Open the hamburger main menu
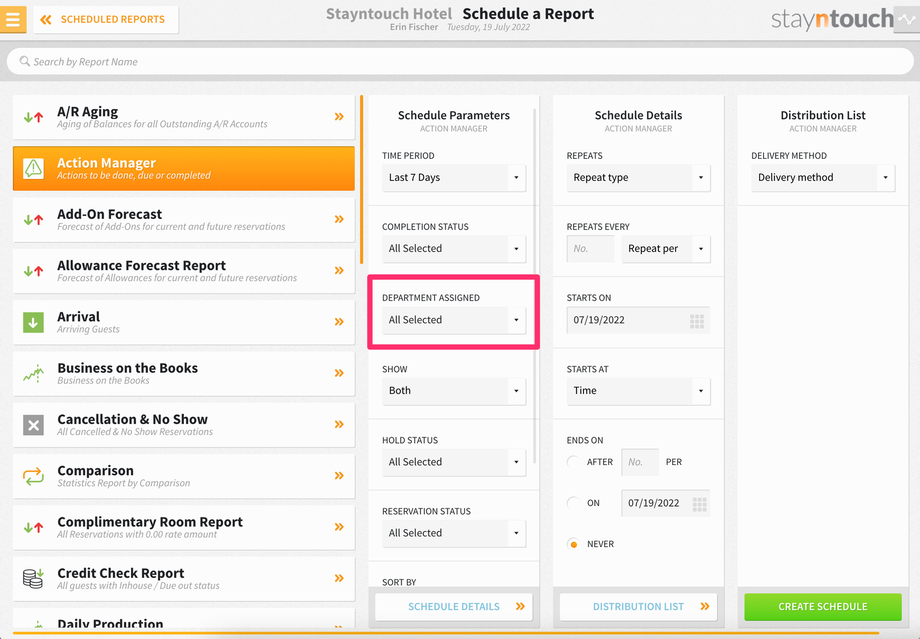920x639 pixels. (x=12, y=19)
